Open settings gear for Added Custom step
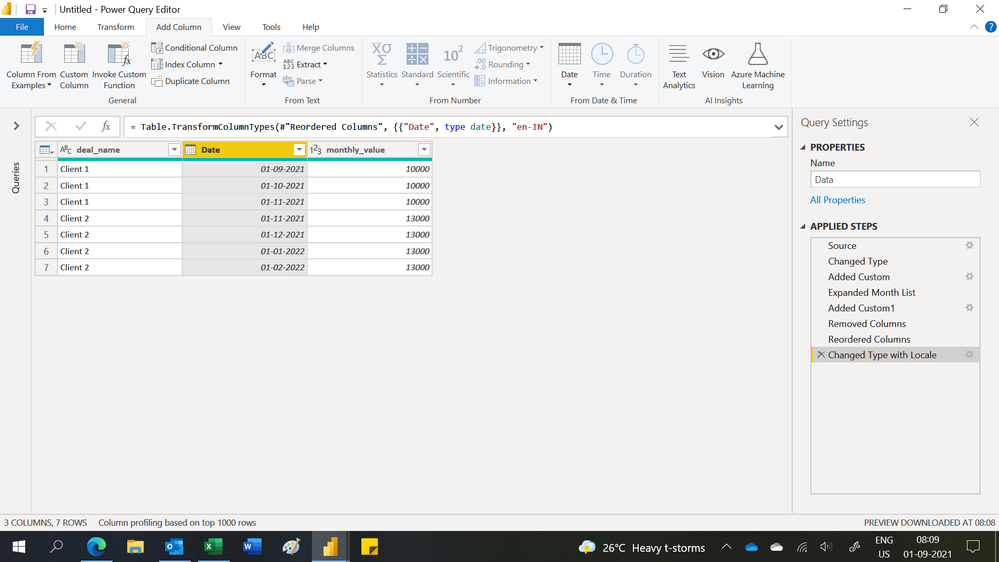The width and height of the screenshot is (999, 562). (969, 277)
